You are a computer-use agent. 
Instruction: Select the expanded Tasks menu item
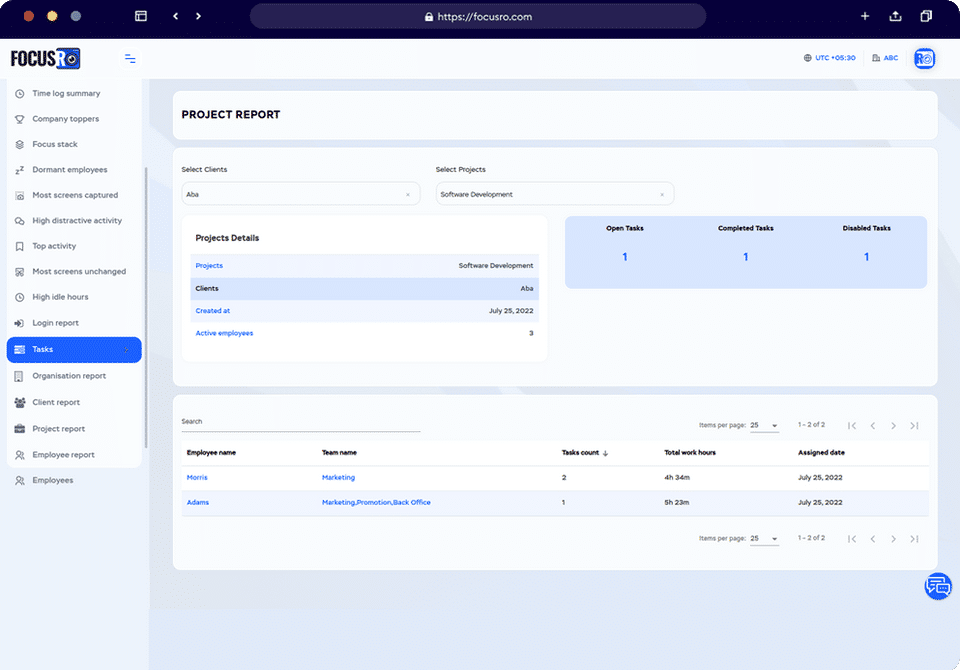click(x=74, y=350)
